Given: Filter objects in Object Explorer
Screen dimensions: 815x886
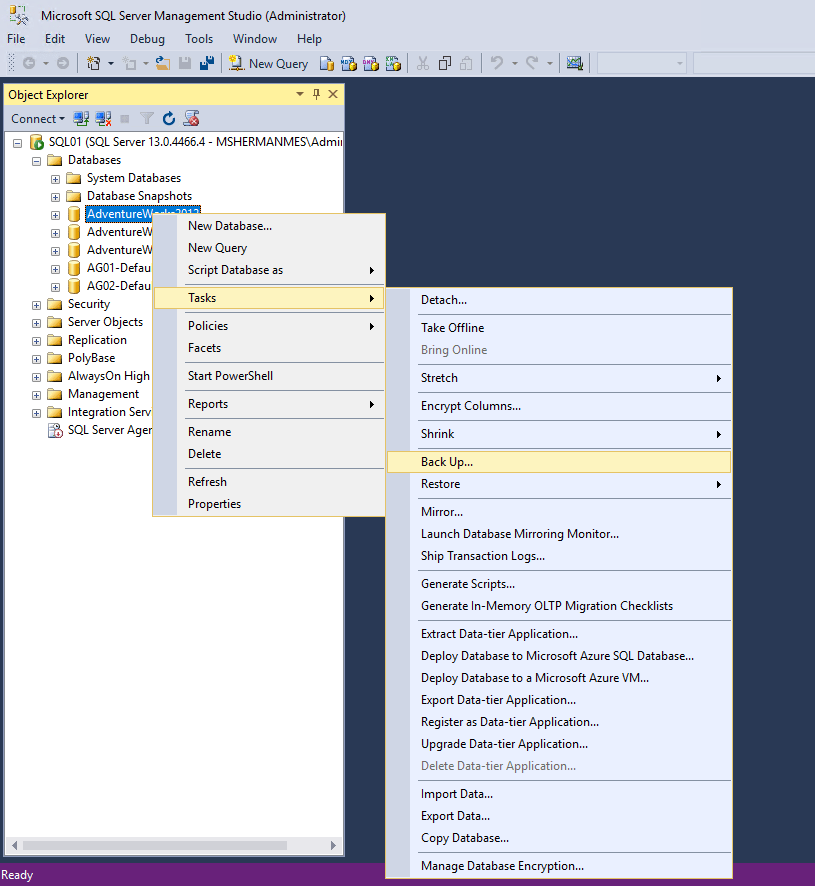Looking at the screenshot, I should (x=146, y=118).
